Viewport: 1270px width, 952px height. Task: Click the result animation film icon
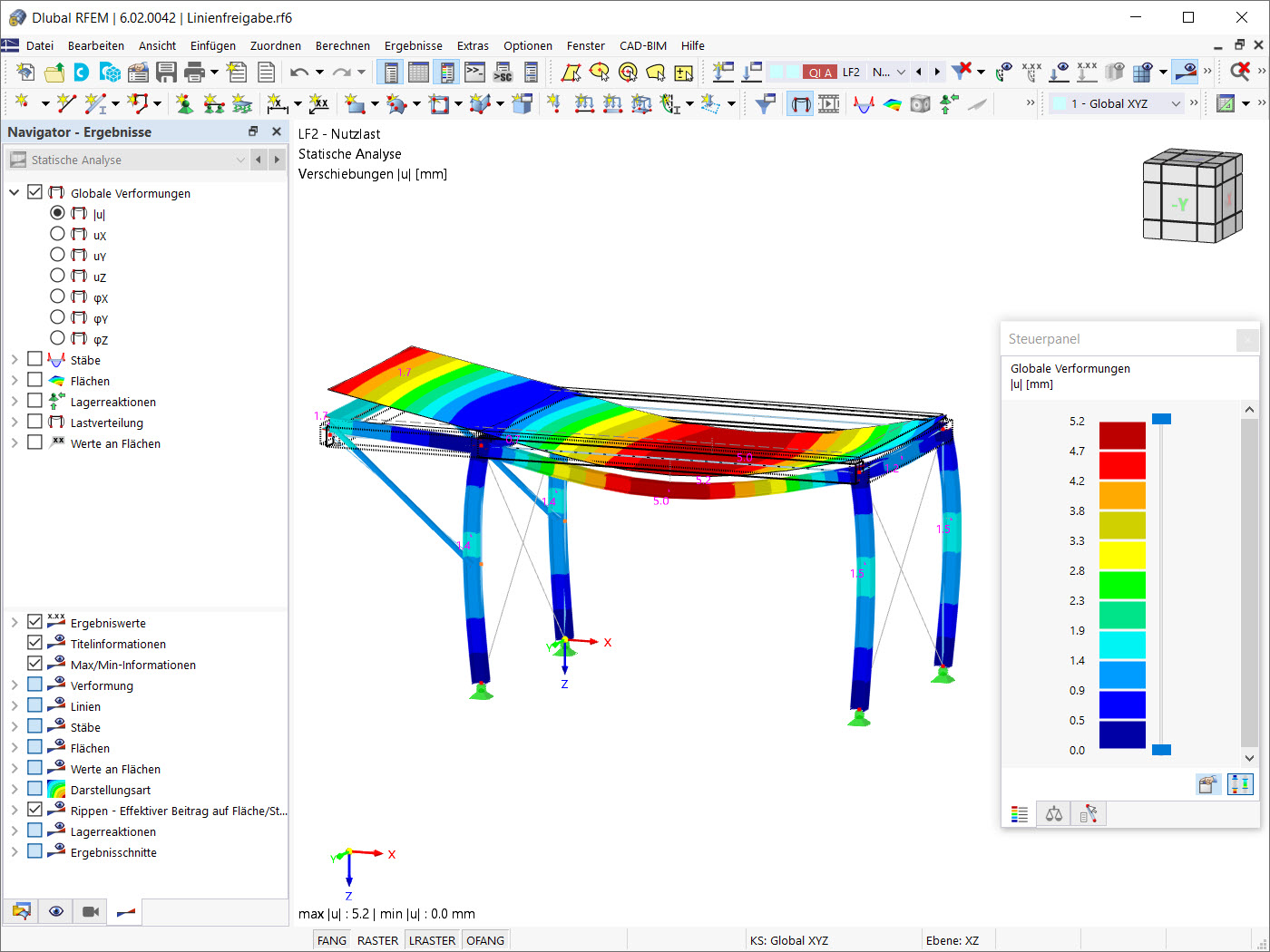pos(829,103)
